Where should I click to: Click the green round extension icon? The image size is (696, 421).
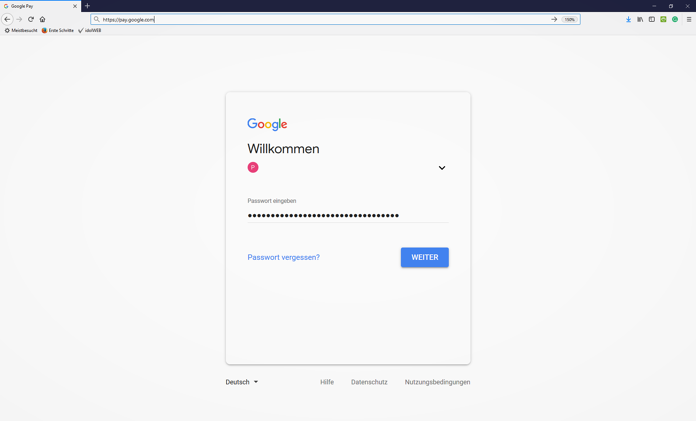tap(675, 19)
